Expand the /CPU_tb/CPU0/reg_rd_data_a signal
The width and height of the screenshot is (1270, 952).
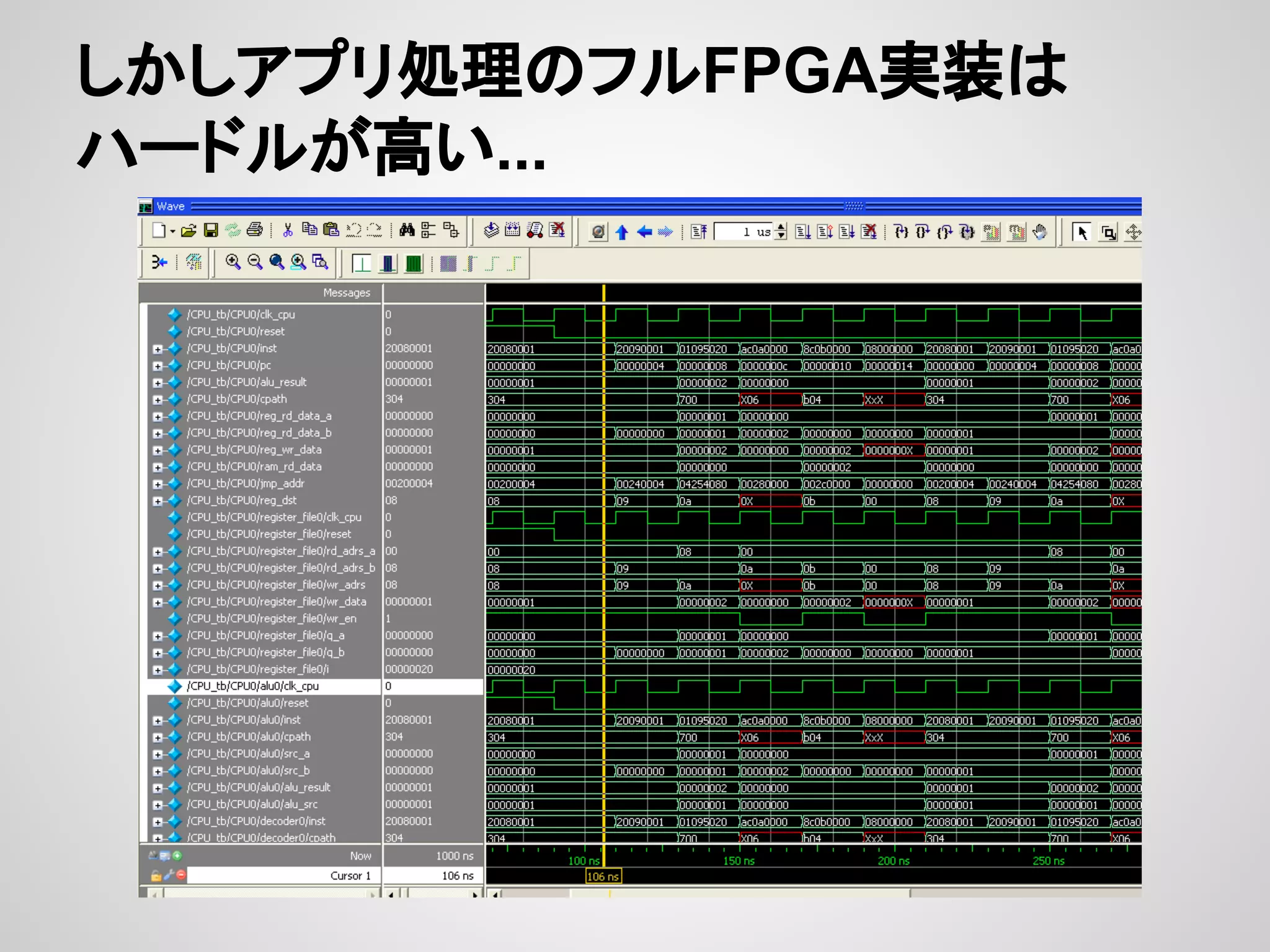158,416
